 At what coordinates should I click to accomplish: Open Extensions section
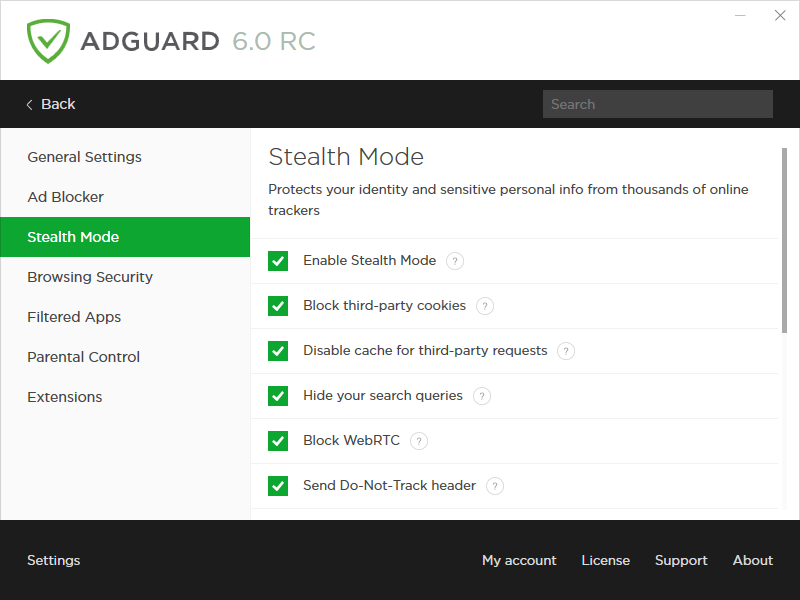[x=125, y=397]
